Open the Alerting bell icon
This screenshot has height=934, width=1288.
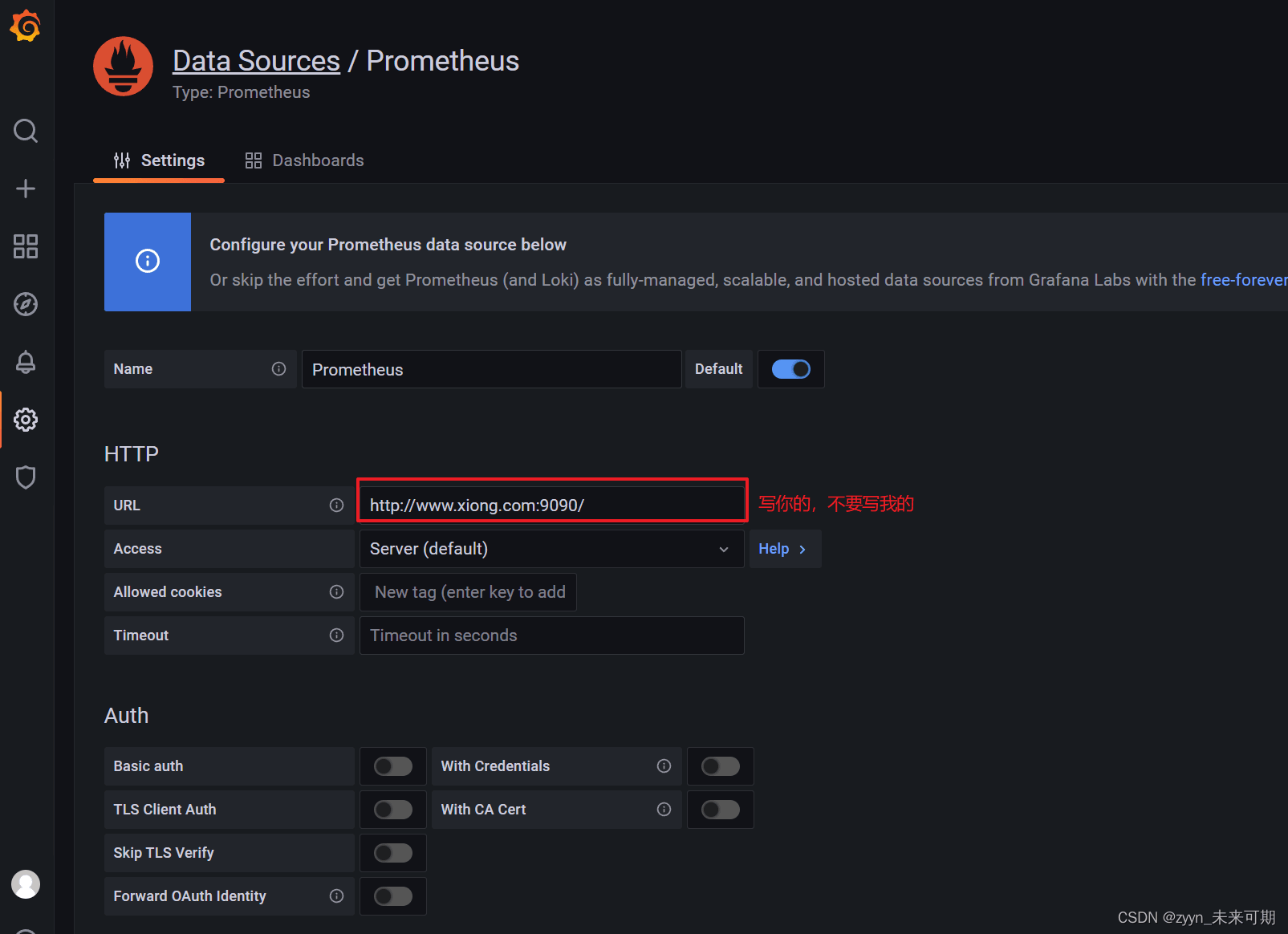coord(26,362)
